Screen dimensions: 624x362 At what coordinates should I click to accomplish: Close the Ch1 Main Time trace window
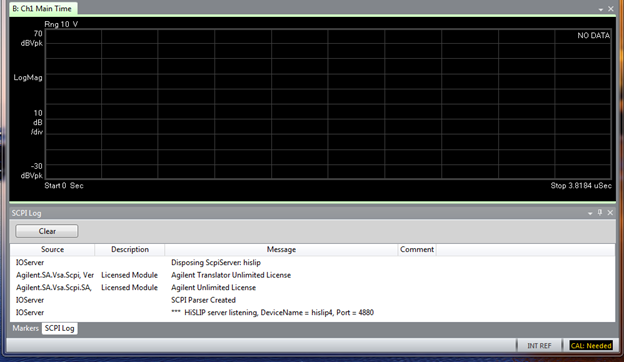coord(611,9)
